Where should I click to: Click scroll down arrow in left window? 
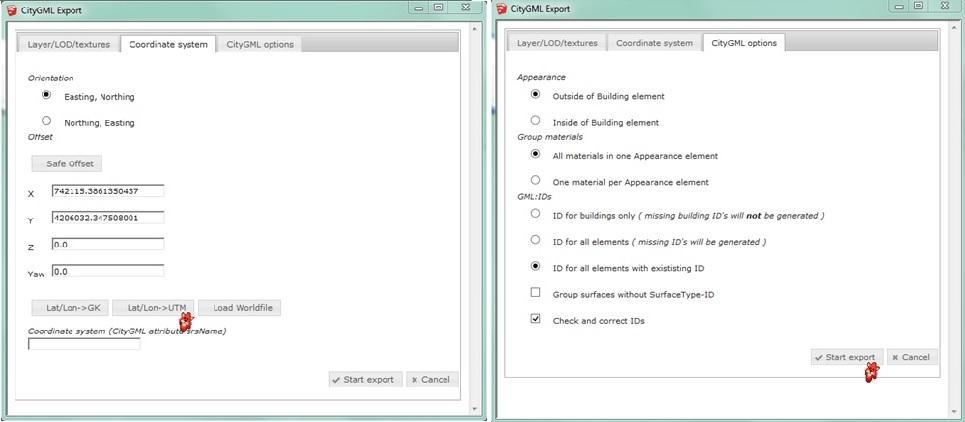pyautogui.click(x=474, y=408)
